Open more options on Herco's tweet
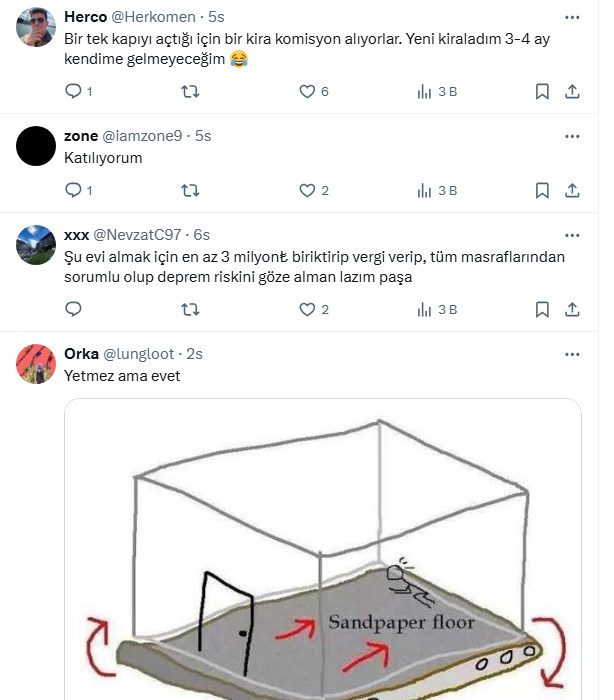This screenshot has width=614, height=700. point(571,17)
